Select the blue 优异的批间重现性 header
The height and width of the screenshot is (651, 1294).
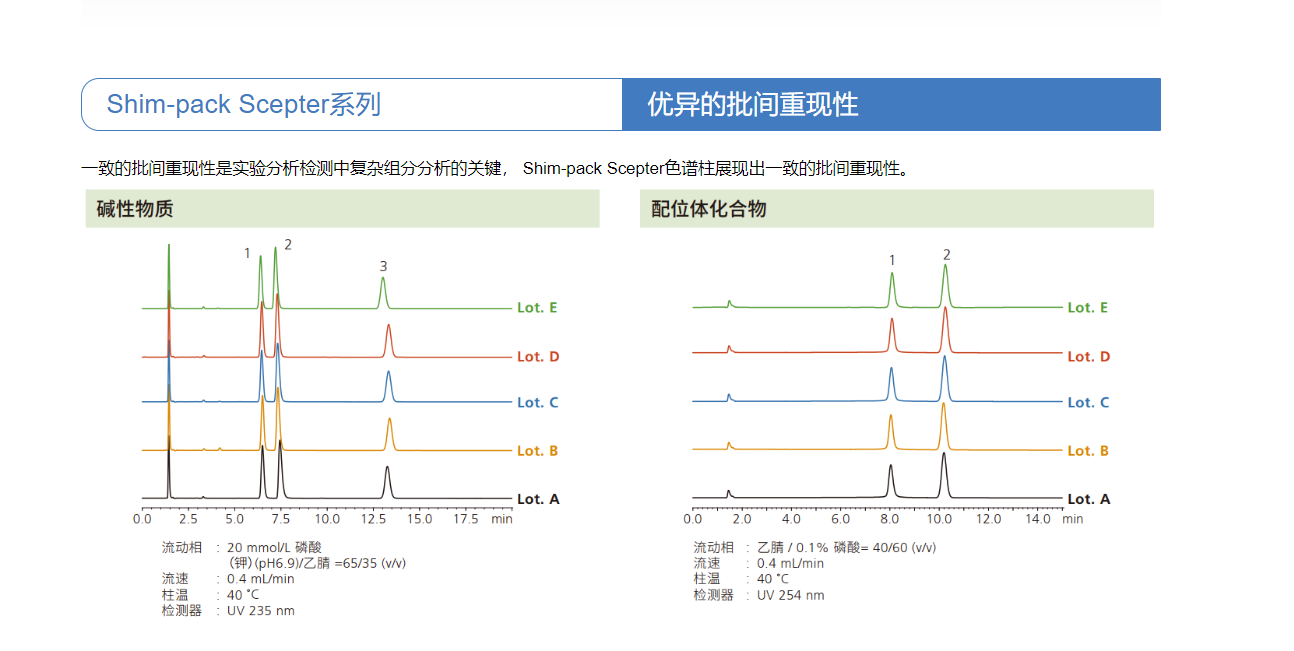coord(752,105)
